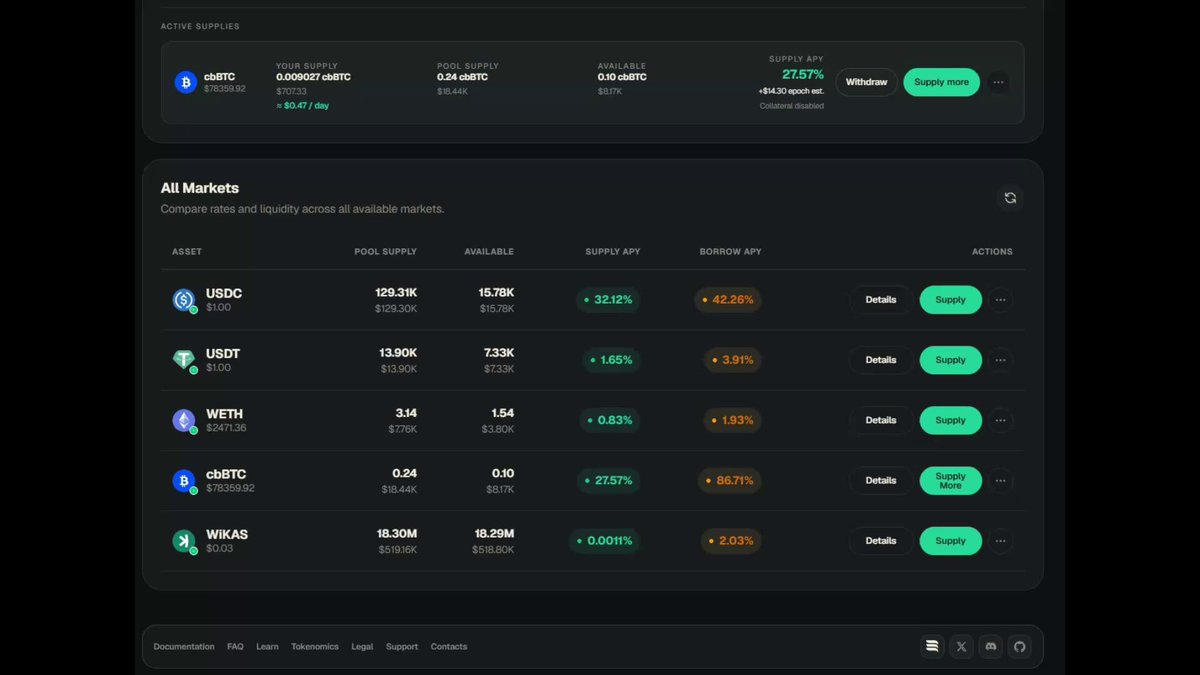
Task: Open the Tokenomics footer link
Action: pyautogui.click(x=315, y=647)
